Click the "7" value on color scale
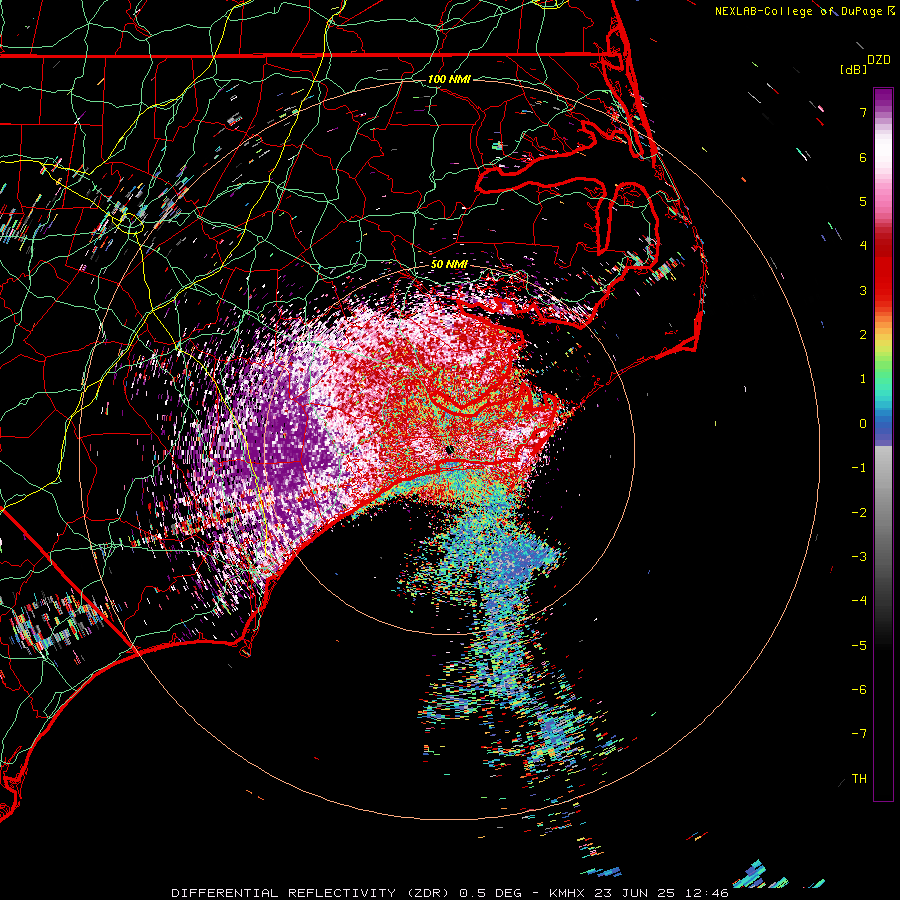The height and width of the screenshot is (900, 900). click(863, 112)
